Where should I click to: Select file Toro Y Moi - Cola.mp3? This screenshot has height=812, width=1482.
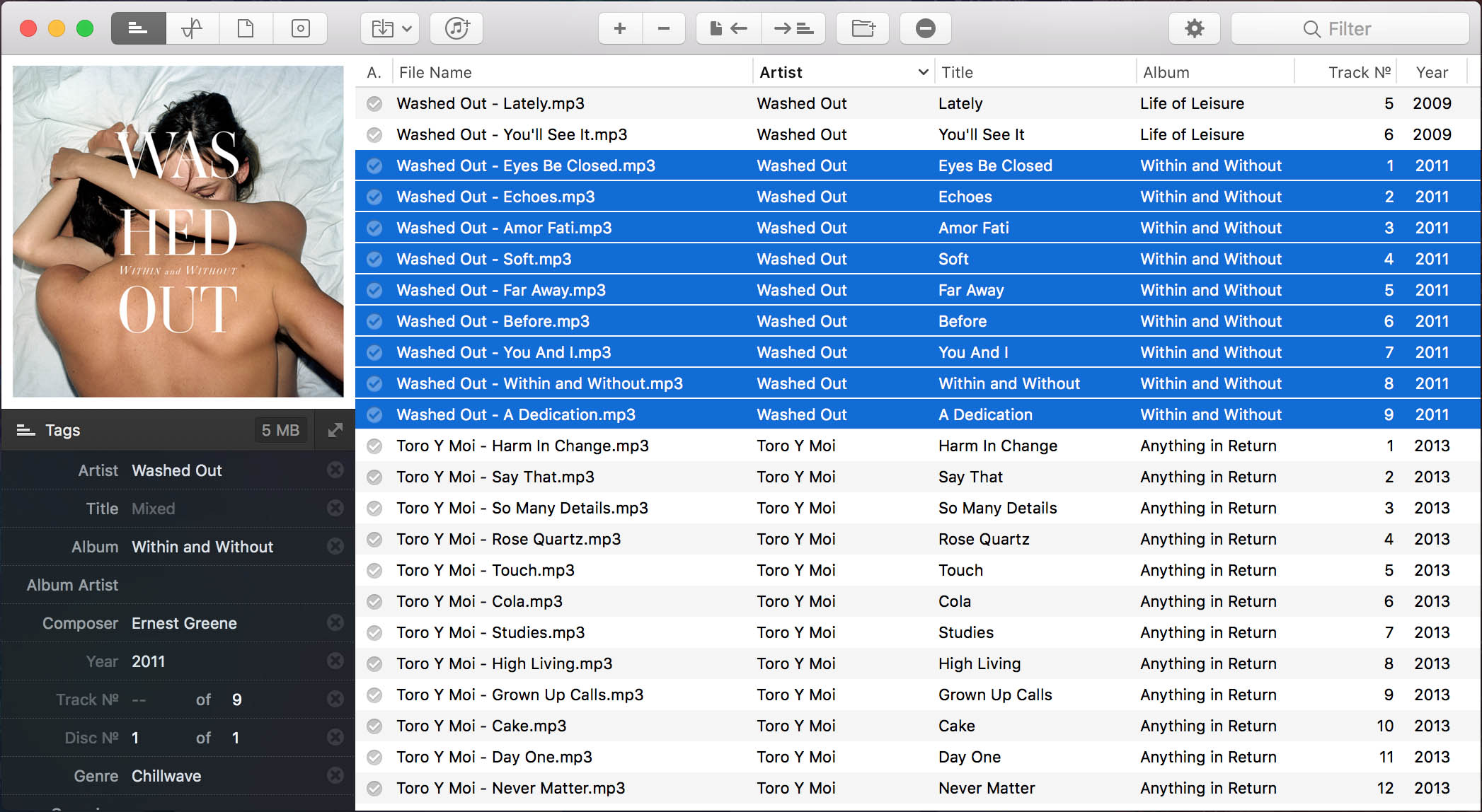tap(479, 601)
